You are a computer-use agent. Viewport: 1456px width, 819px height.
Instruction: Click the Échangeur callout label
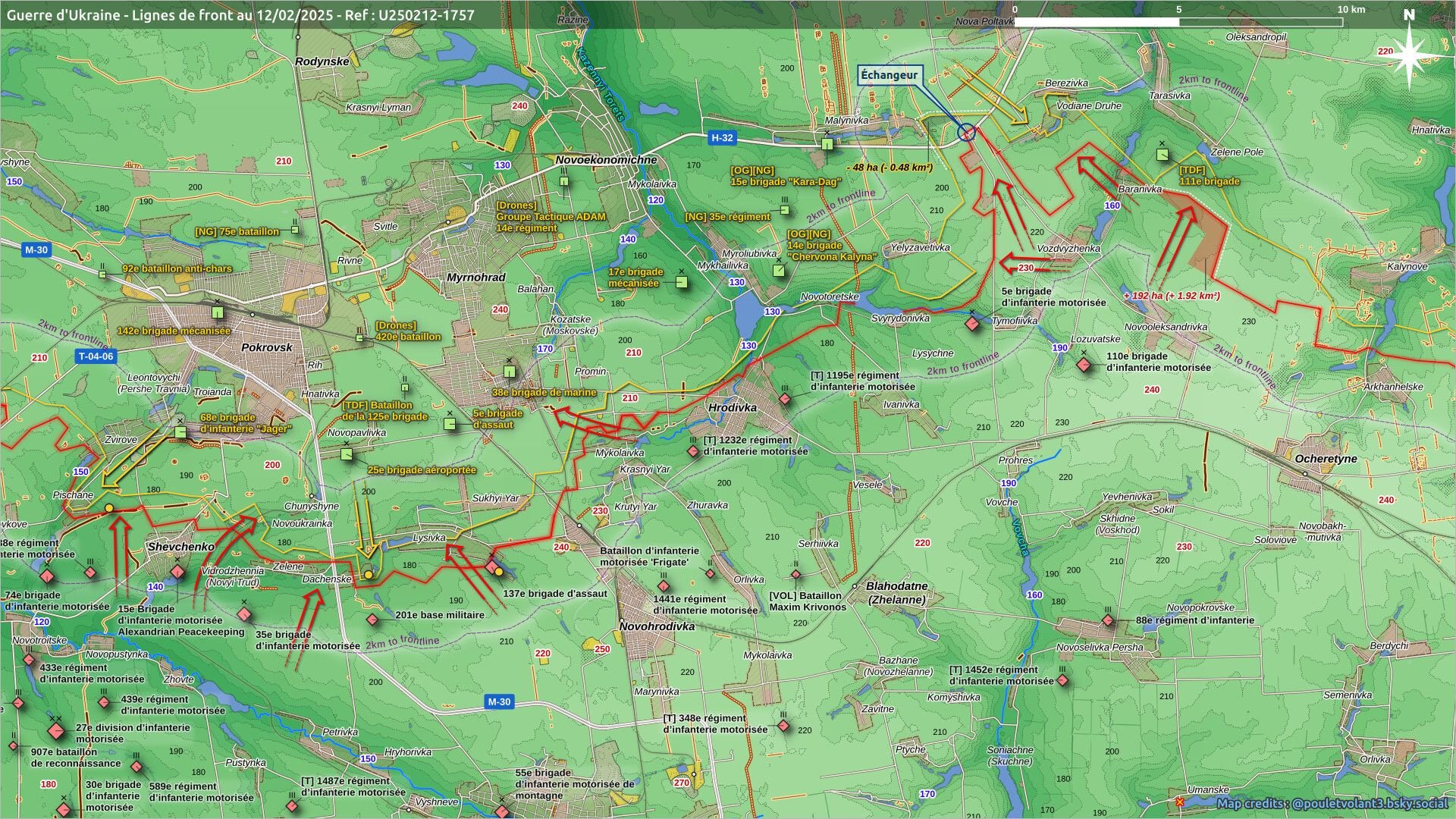tap(889, 75)
